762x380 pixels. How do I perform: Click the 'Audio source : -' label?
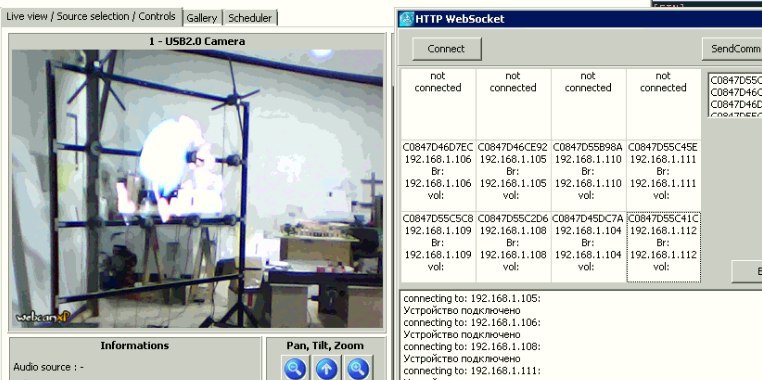pos(49,367)
